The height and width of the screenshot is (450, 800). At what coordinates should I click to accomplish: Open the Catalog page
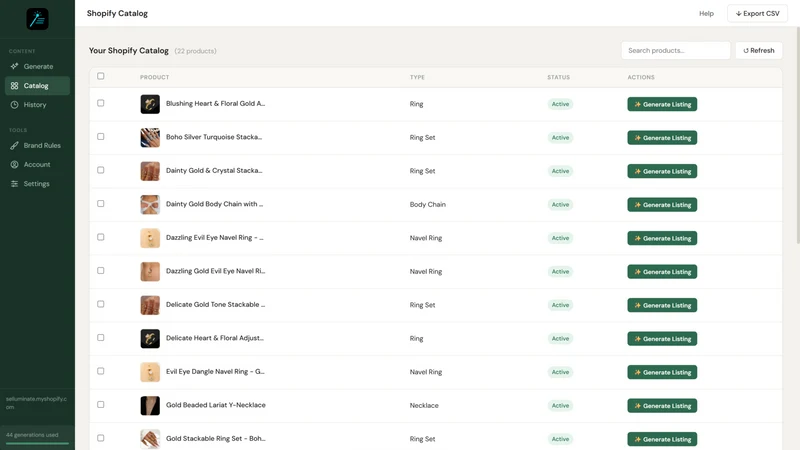click(37, 86)
